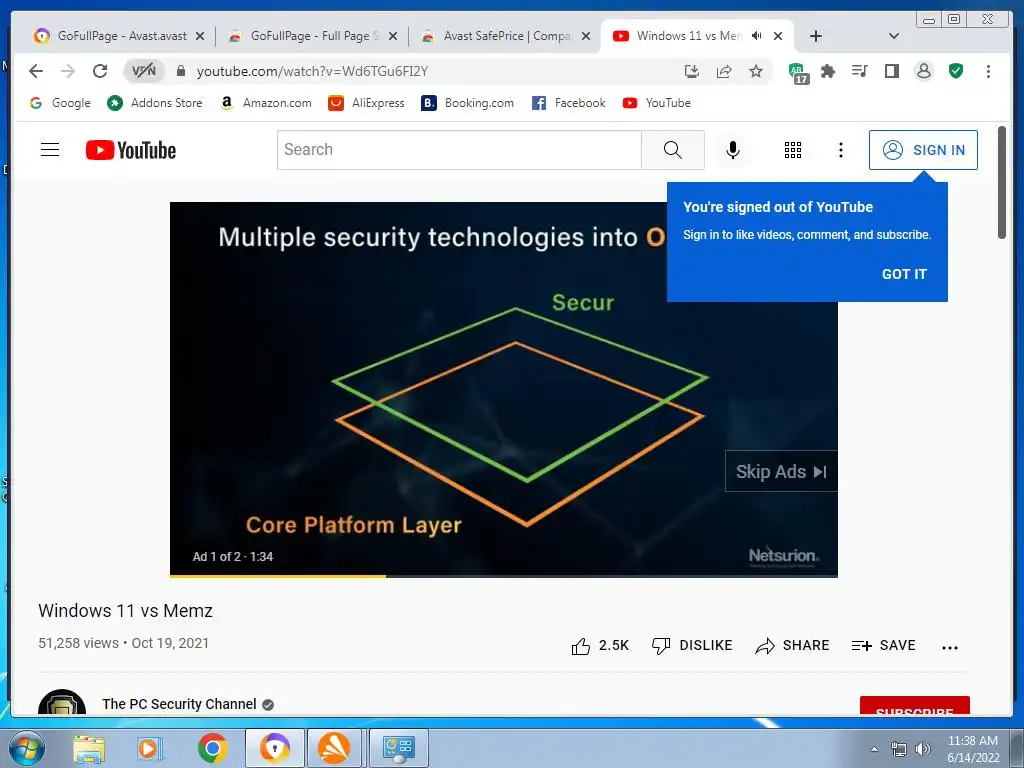Open the media controls queue icon
This screenshot has width=1024, height=768.
(x=859, y=71)
